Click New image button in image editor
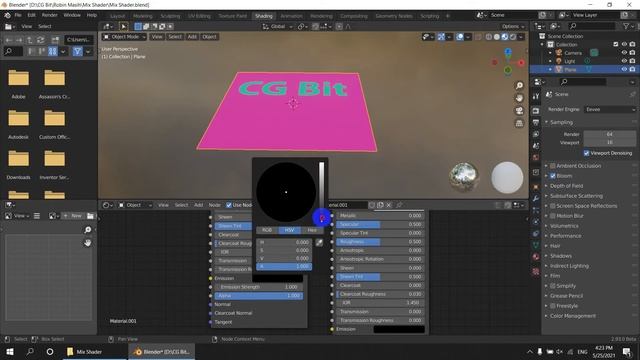640x360 pixels. tap(73, 216)
